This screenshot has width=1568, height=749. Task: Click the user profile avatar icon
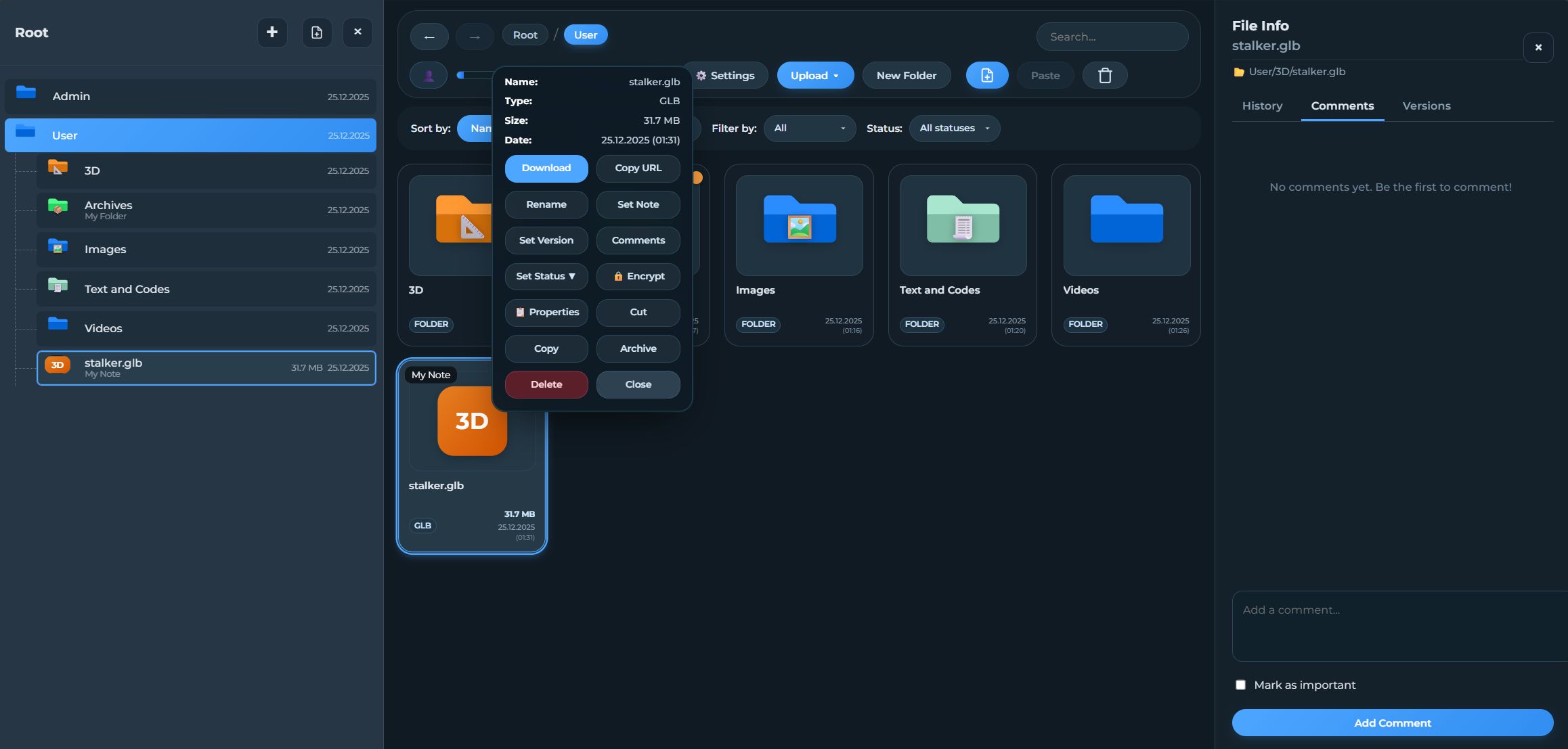coord(429,75)
